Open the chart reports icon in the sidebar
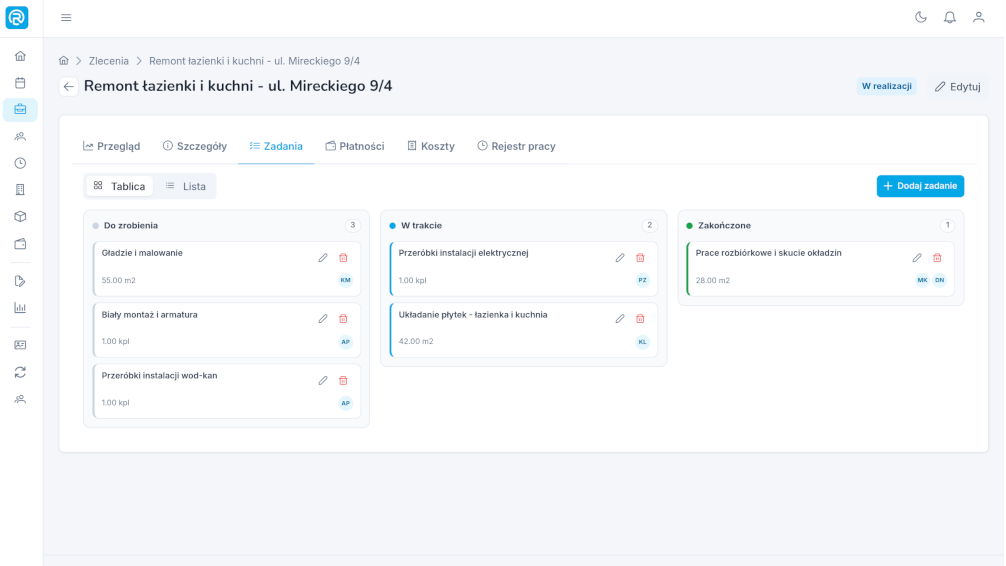Viewport: 1006px width, 566px height. (x=21, y=308)
